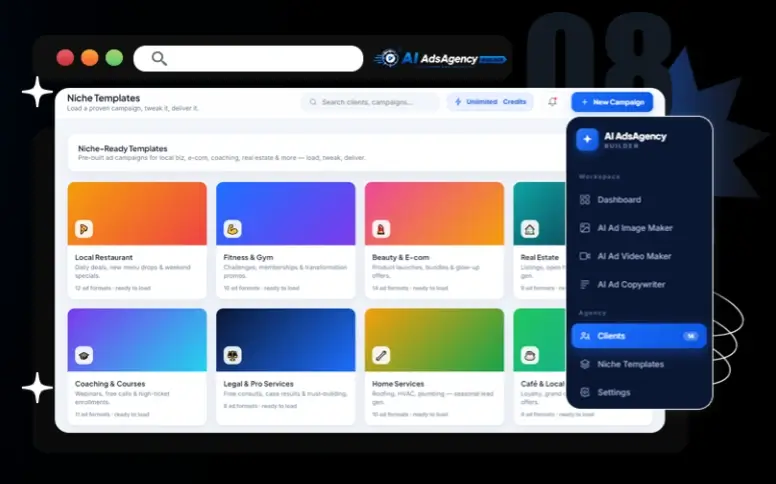Click the green window maximize dot
Image resolution: width=776 pixels, height=484 pixels.
114,58
